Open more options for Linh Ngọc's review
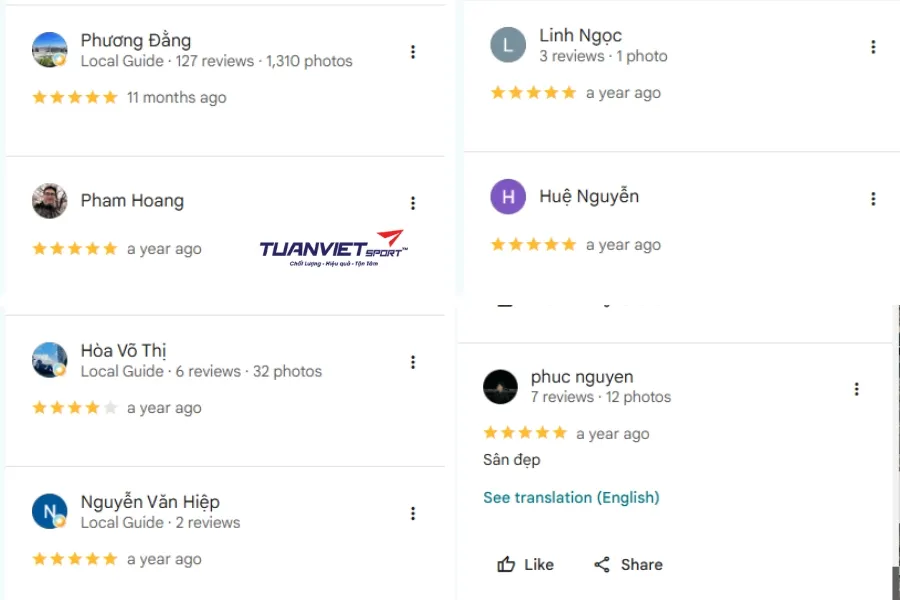 pos(873,47)
